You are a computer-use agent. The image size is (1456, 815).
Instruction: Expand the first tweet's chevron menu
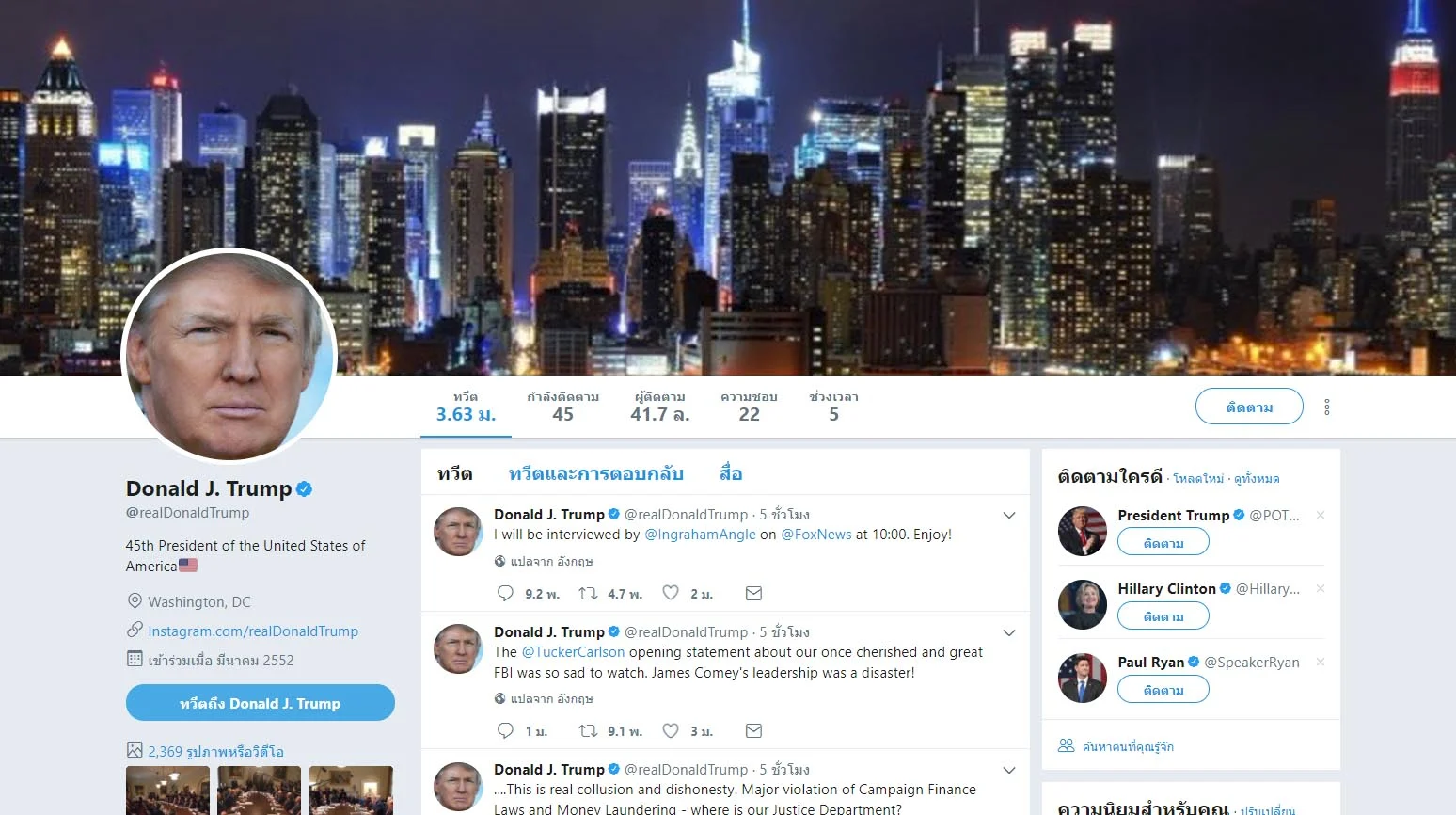point(1009,515)
